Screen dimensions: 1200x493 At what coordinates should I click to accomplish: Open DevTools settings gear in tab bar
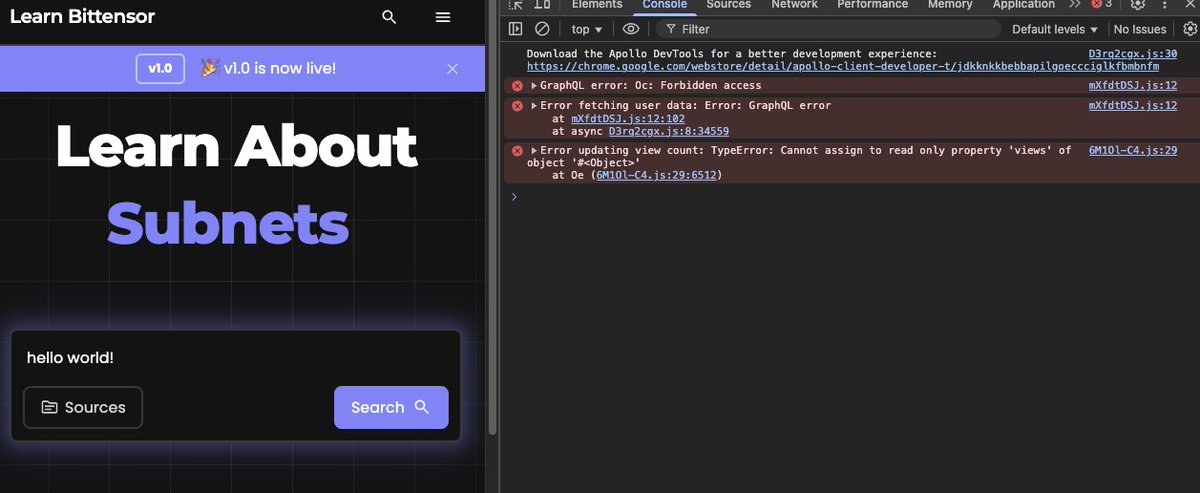(1138, 5)
